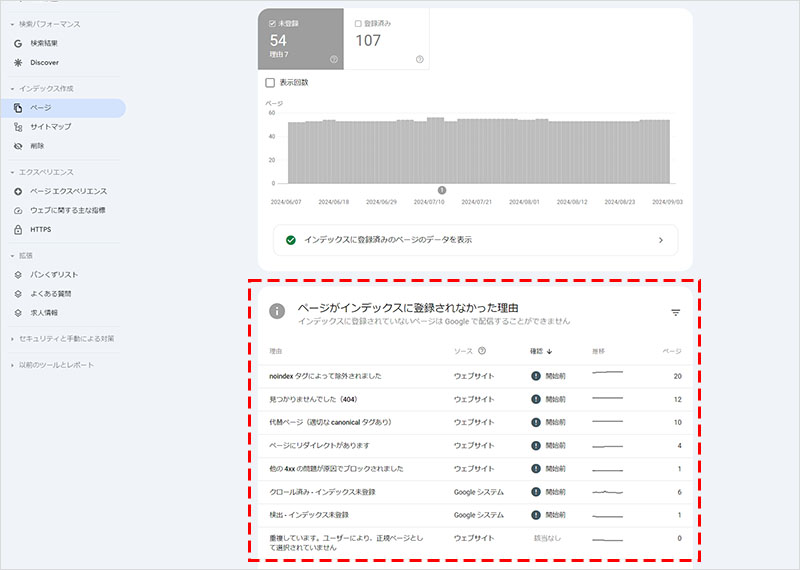This screenshot has width=800, height=570.
Task: Click the help icon in 登録済み card
Action: click(x=419, y=59)
